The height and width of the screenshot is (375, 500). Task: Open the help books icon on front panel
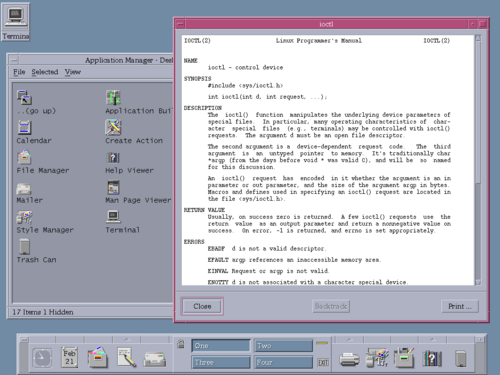[x=432, y=359]
